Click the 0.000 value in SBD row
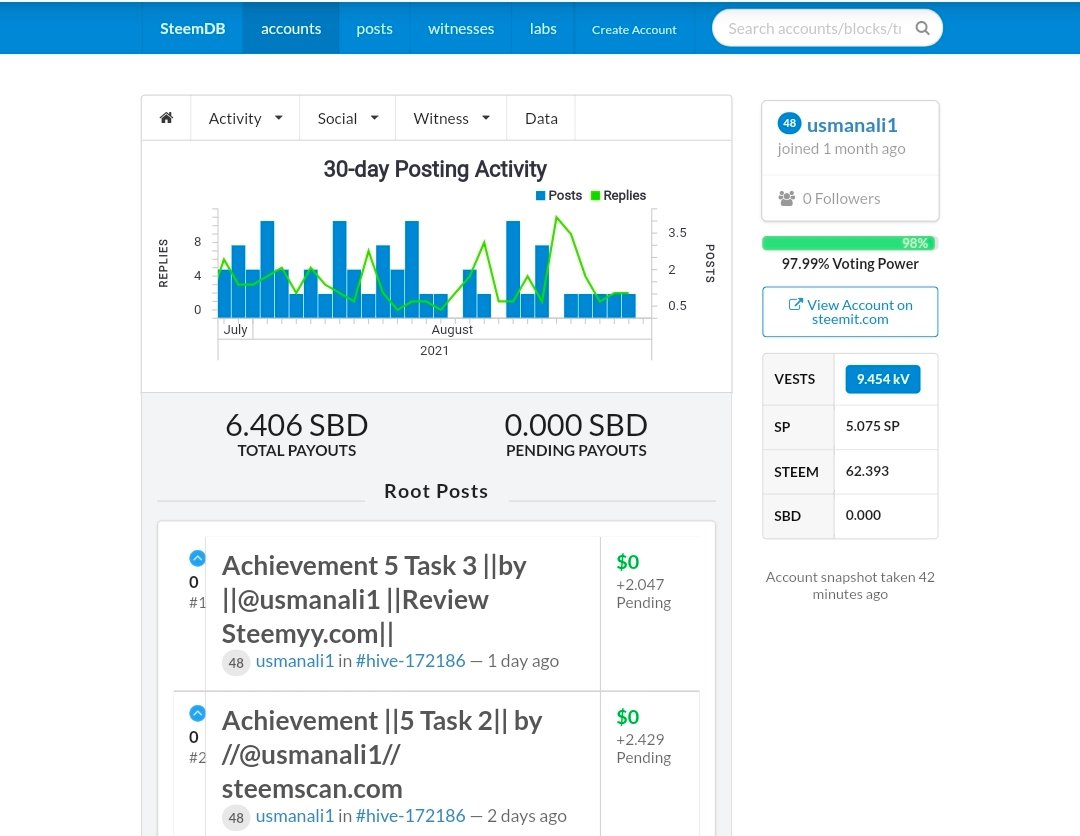This screenshot has width=1080, height=836. (x=863, y=515)
